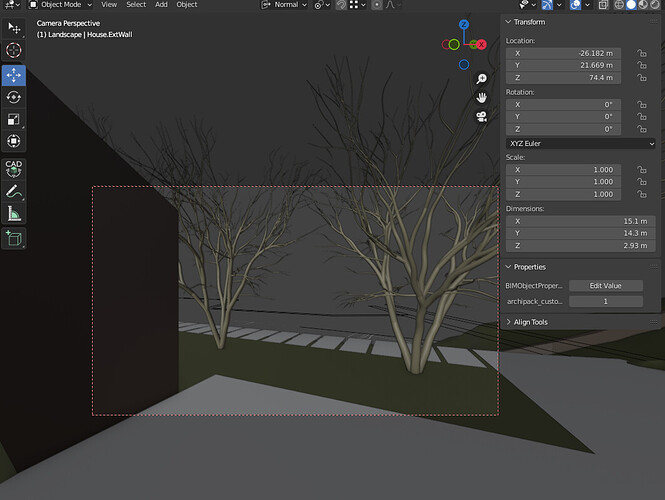
Task: Select the Select Box tool
Action: 14,28
